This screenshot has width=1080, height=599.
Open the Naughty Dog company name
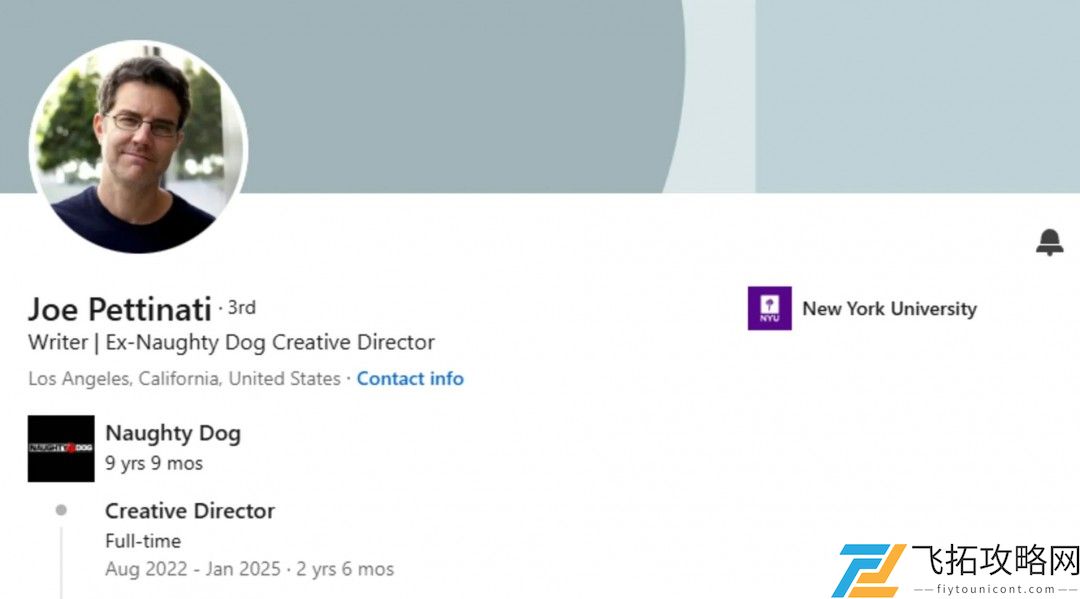pos(173,433)
